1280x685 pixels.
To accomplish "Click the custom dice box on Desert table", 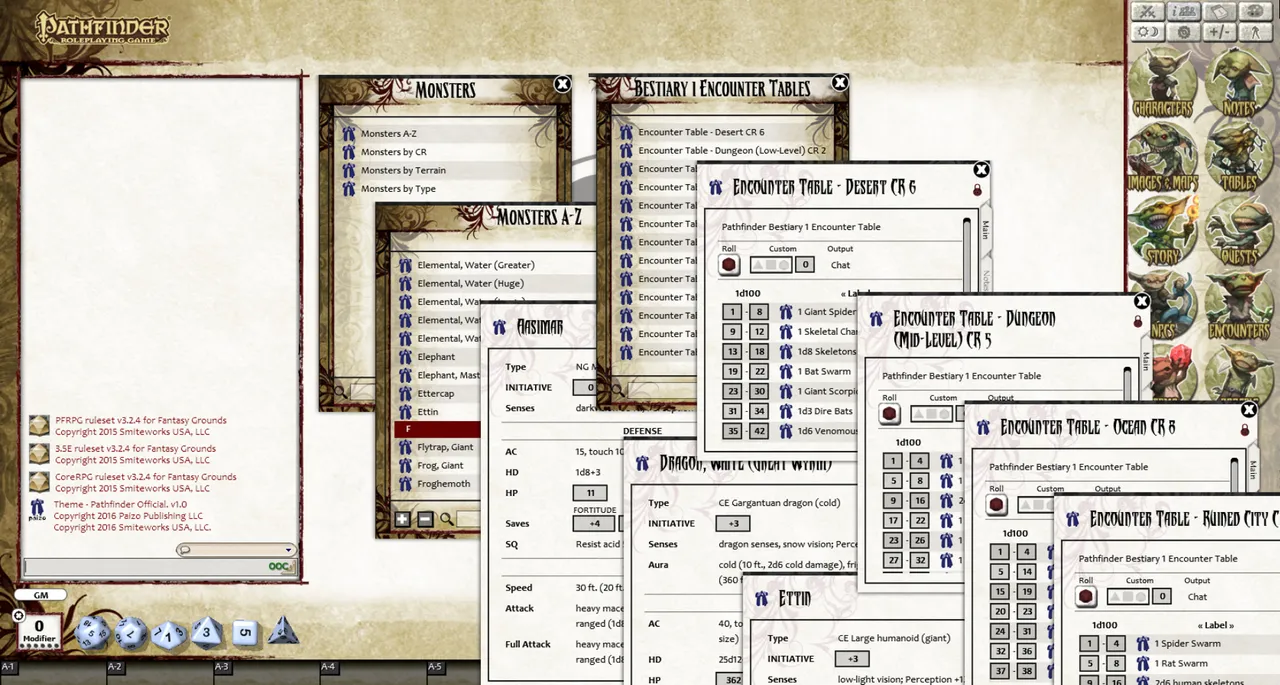I will pyautogui.click(x=770, y=265).
